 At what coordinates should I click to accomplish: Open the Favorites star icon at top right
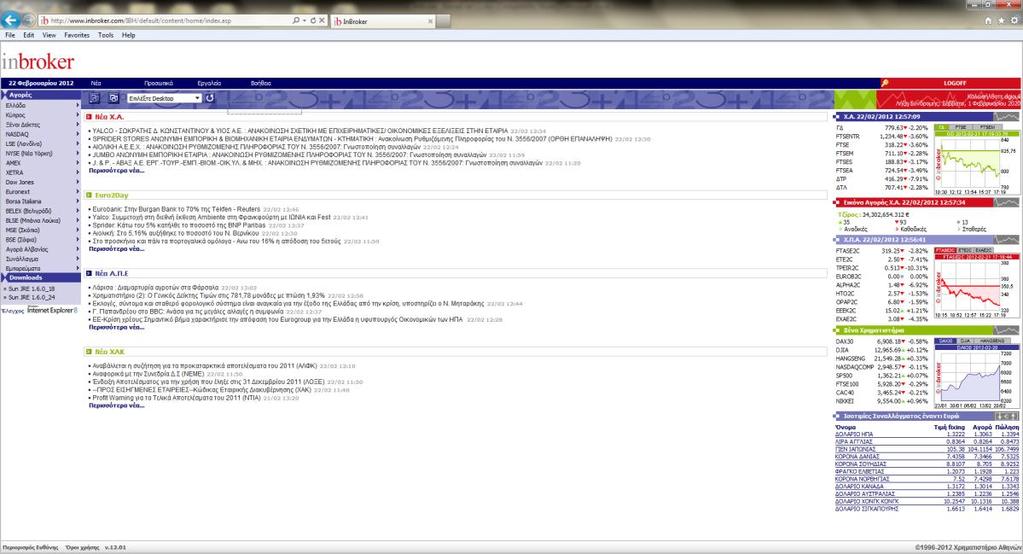(x=1001, y=21)
